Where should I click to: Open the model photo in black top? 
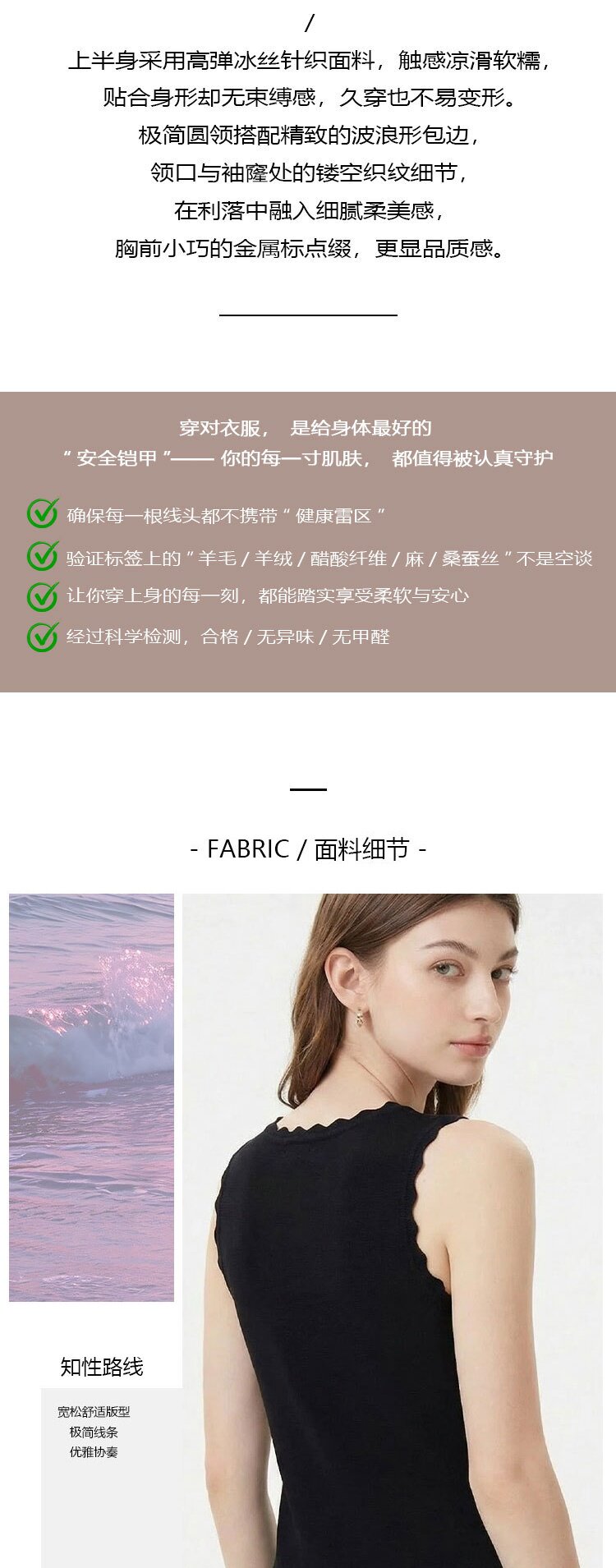pos(393,1230)
